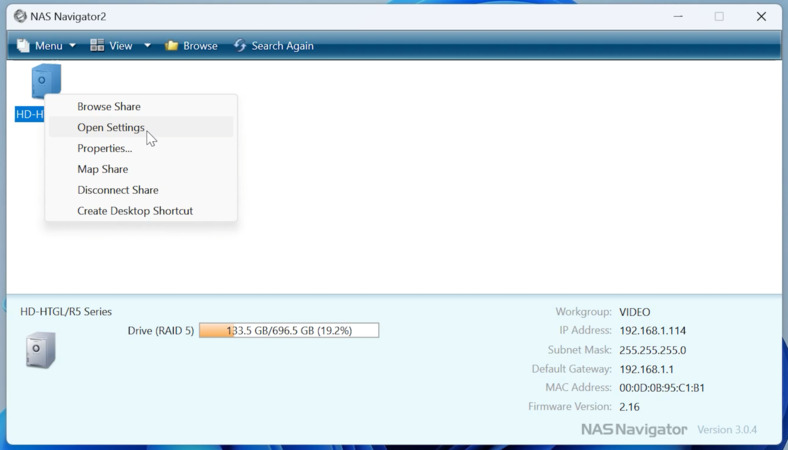Viewport: 788px width, 450px height.
Task: Click the NAS Navigator2 title bar app icon
Action: tap(20, 16)
